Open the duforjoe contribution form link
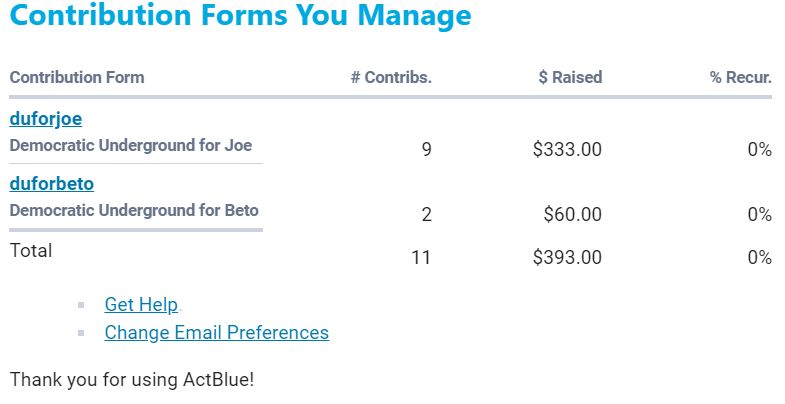785x404 pixels. coord(46,119)
